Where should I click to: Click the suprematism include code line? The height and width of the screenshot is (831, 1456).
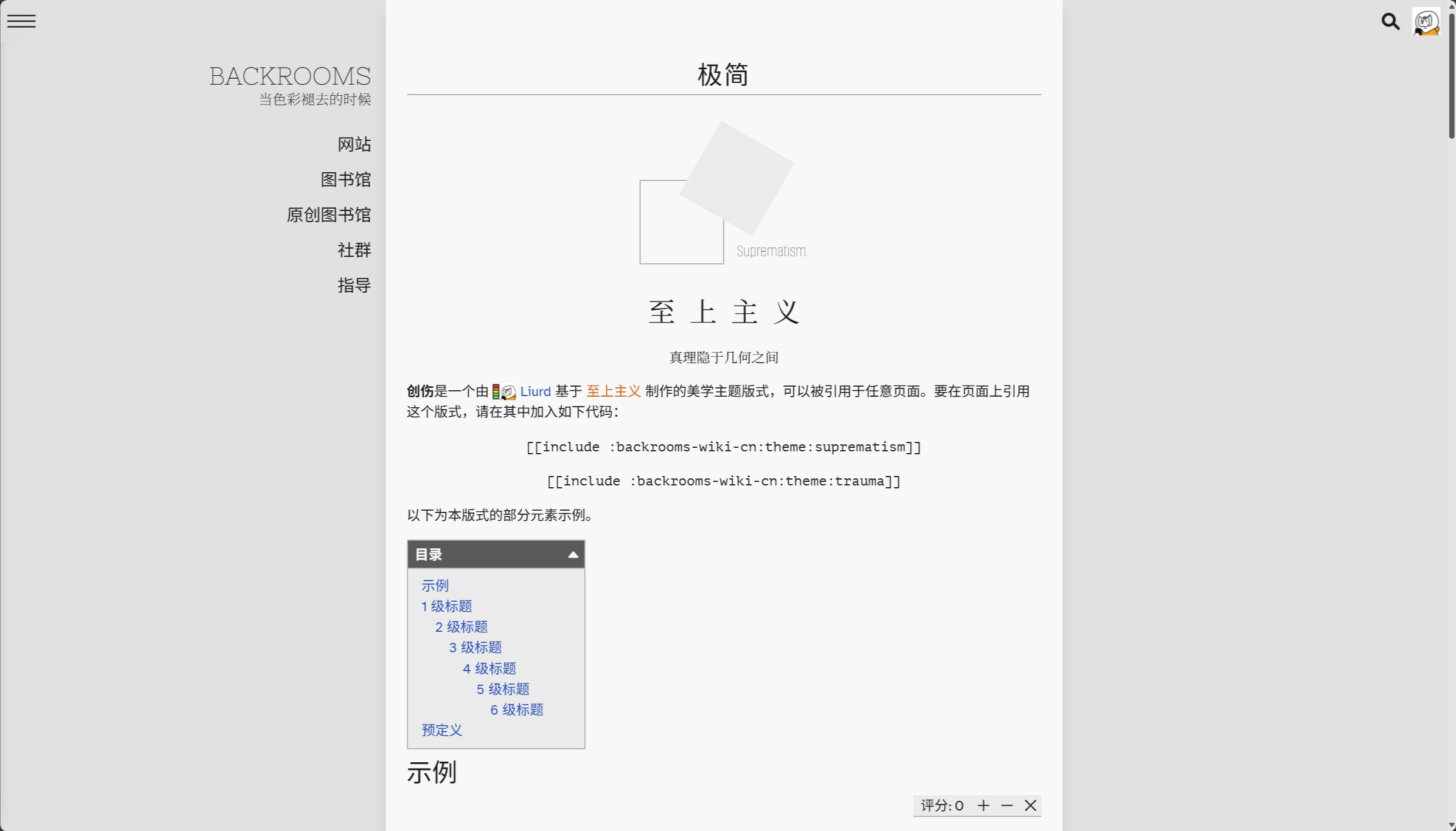(x=724, y=447)
